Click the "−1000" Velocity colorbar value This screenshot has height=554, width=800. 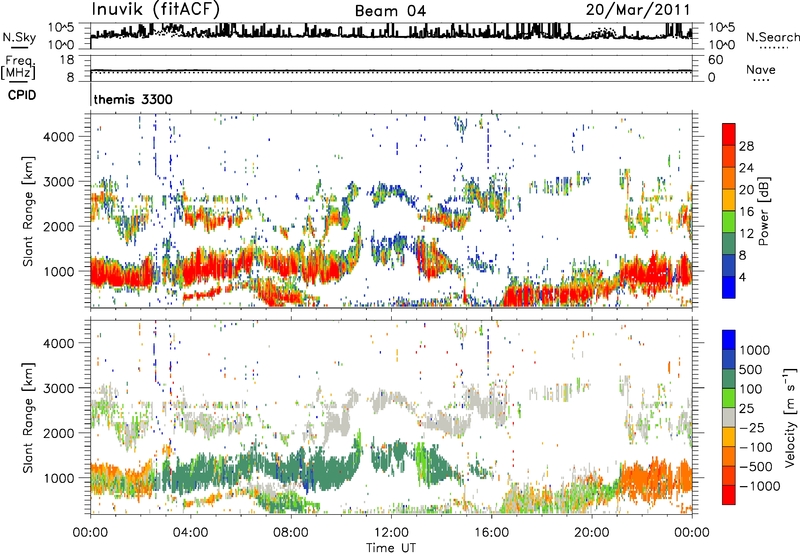760,486
